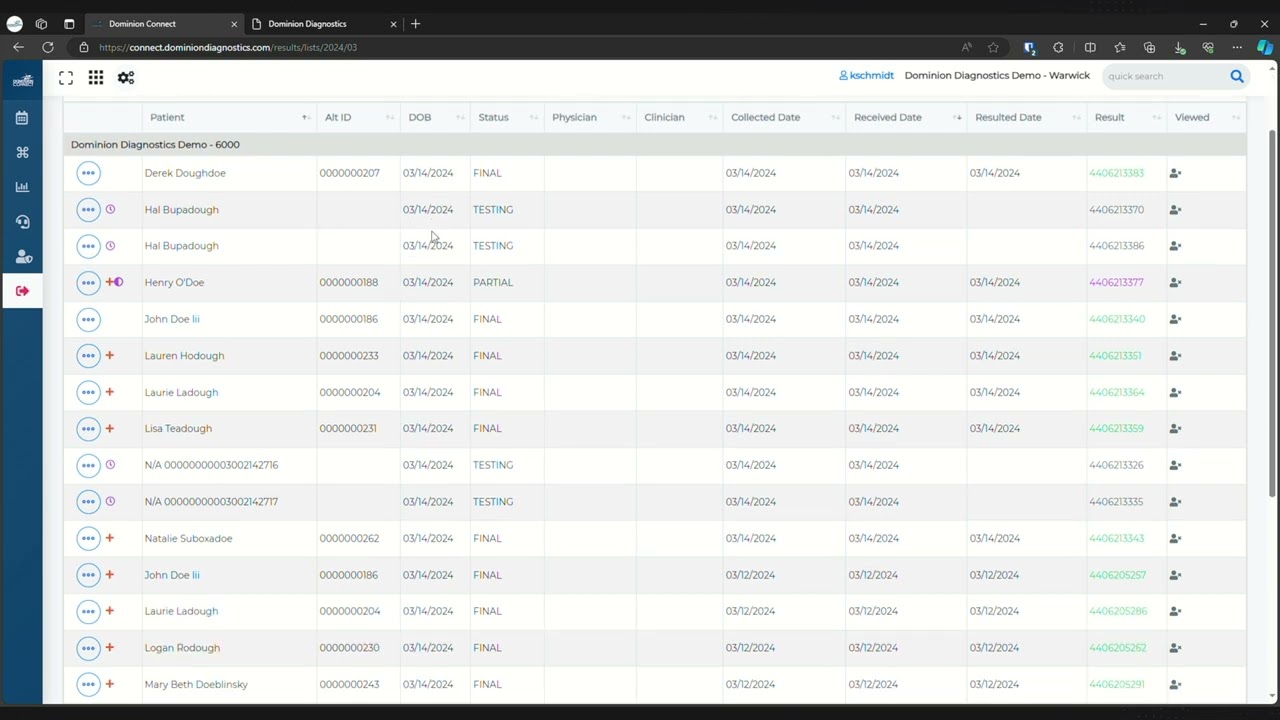Open the kschmidt user account link
This screenshot has height=720, width=1280.
click(866, 75)
